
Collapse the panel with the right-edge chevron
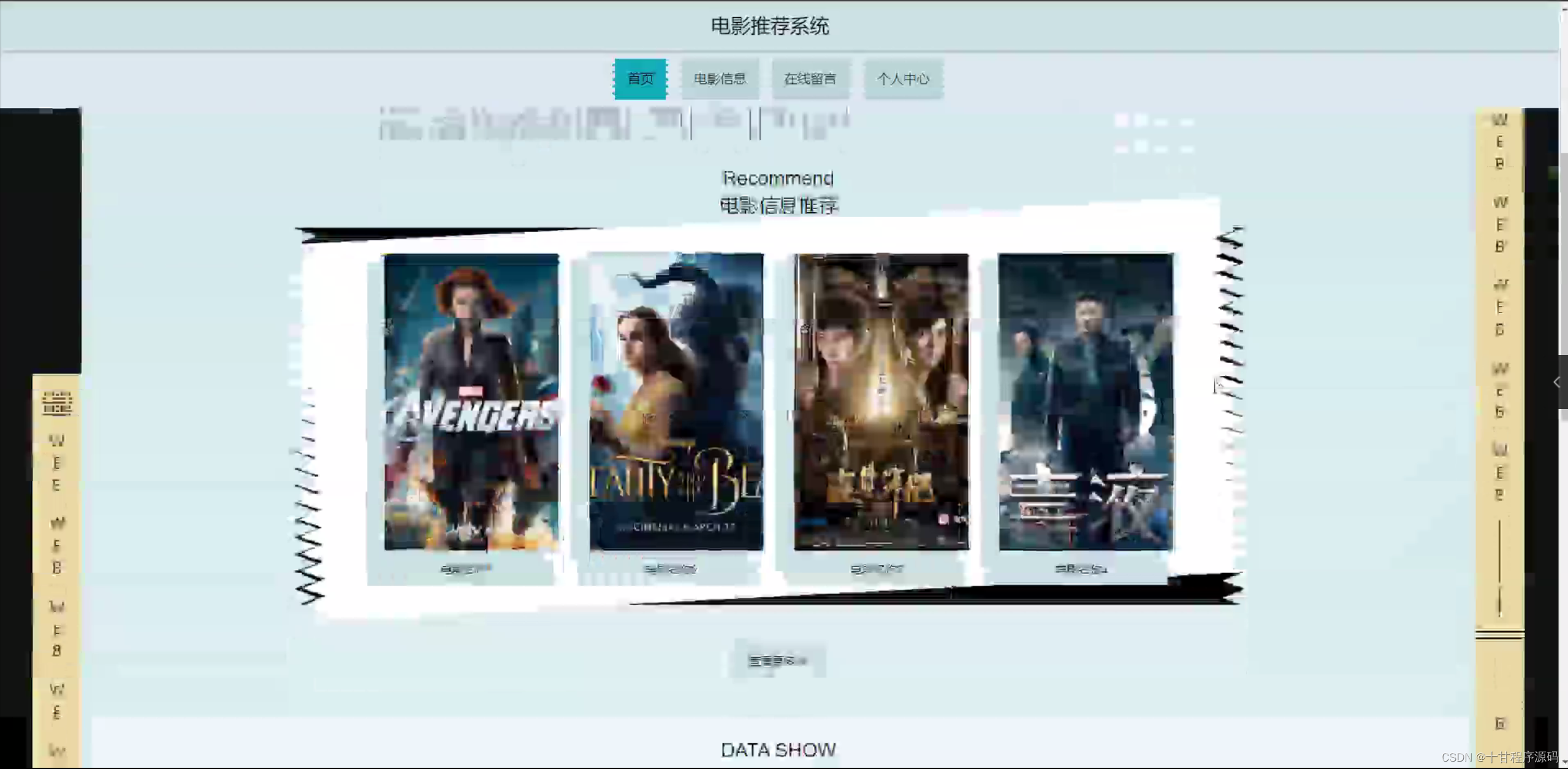[1557, 382]
